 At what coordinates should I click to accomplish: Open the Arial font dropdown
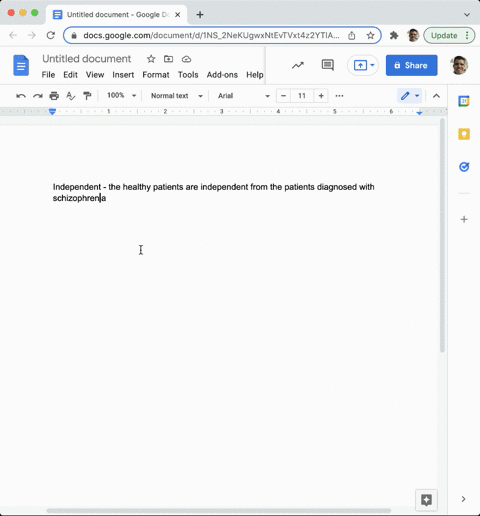coord(244,96)
